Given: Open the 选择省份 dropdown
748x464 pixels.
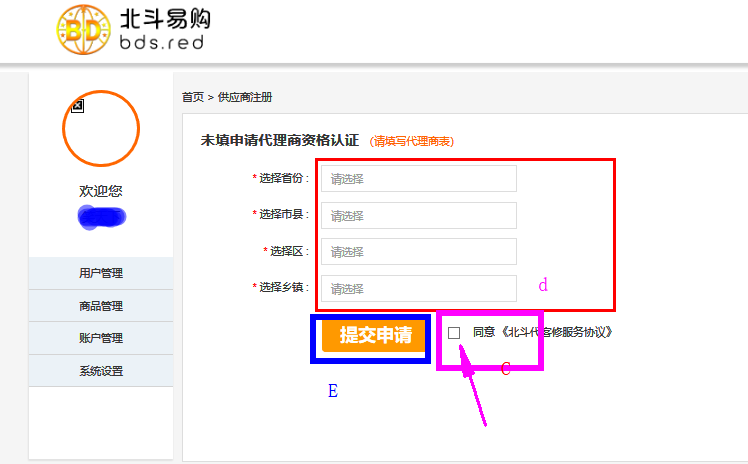Looking at the screenshot, I should pyautogui.click(x=418, y=179).
